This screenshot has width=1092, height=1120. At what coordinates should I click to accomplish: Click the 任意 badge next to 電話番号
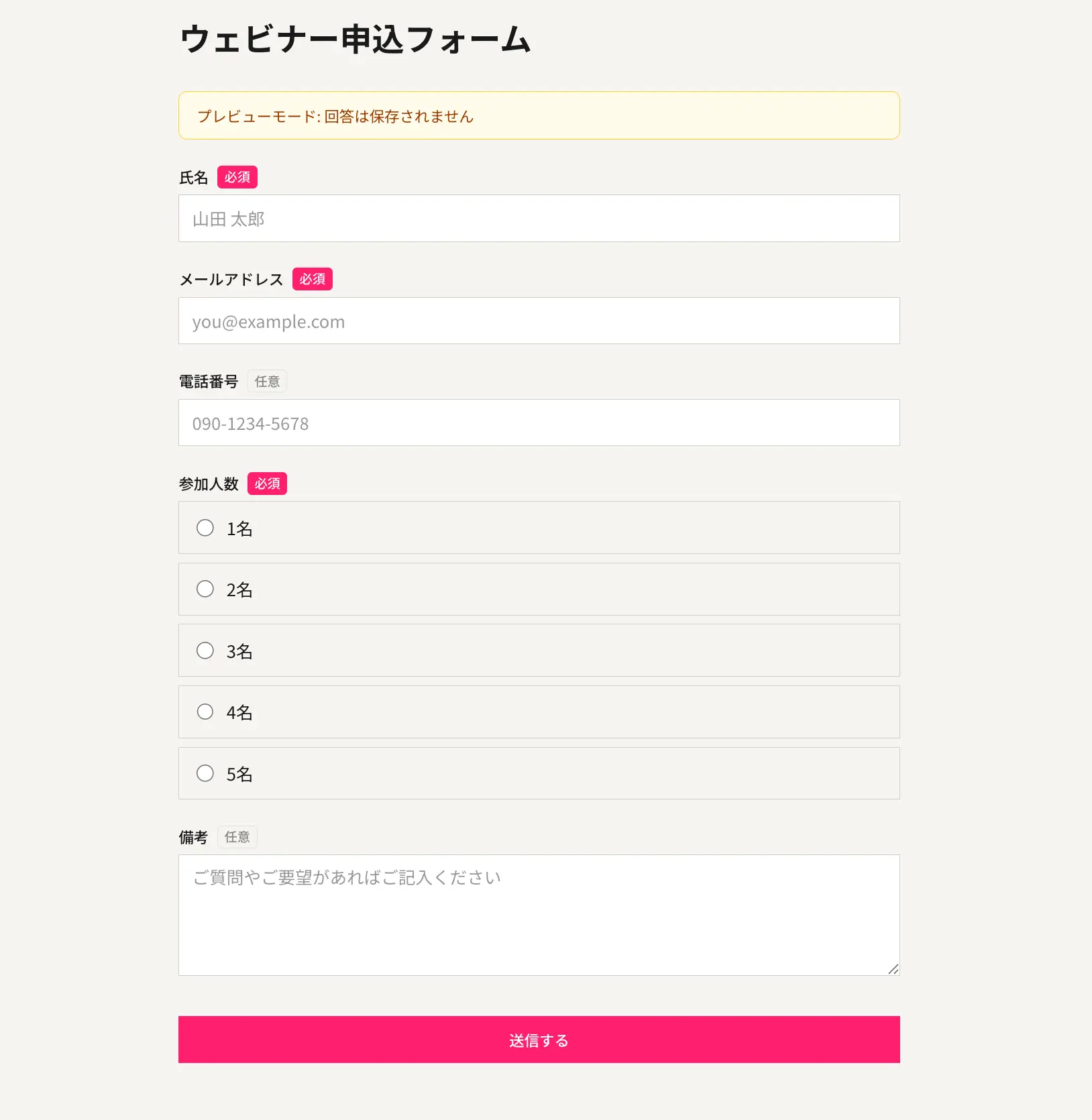pyautogui.click(x=267, y=381)
